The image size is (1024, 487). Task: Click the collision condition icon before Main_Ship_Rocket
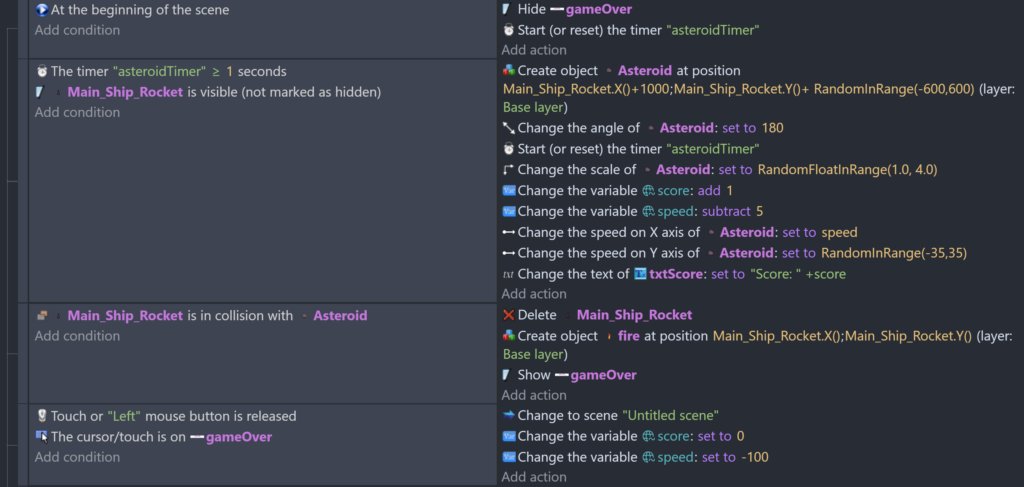(41, 316)
